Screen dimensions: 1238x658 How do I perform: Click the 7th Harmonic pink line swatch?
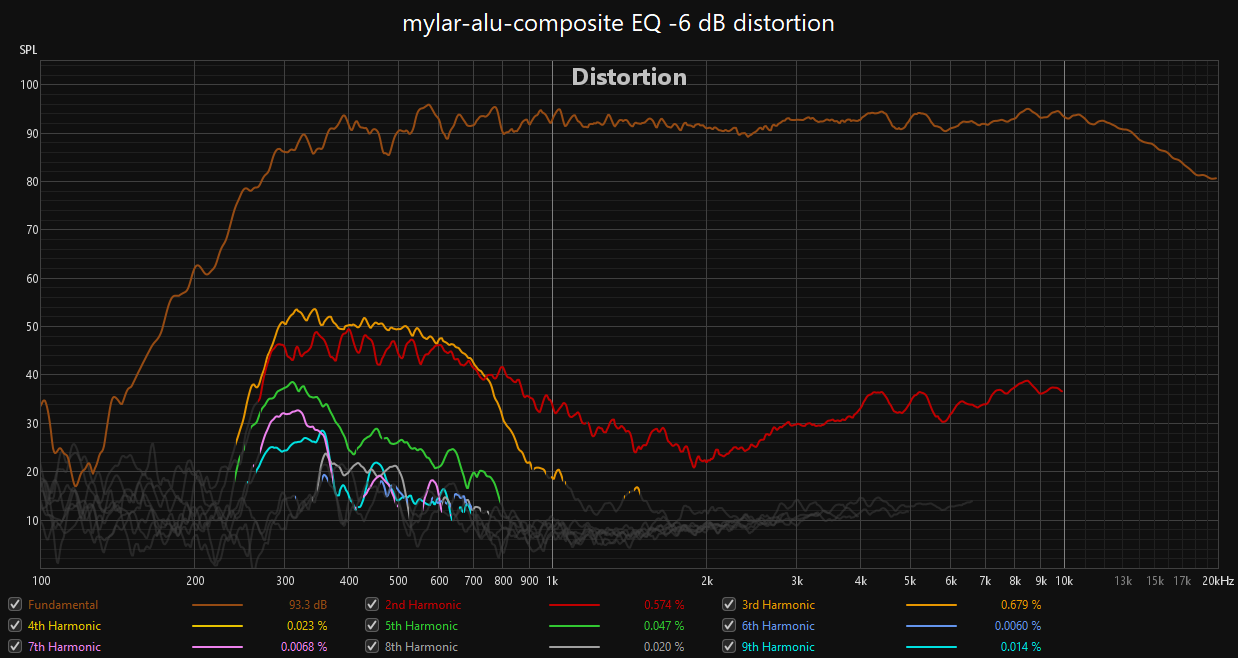tap(217, 647)
